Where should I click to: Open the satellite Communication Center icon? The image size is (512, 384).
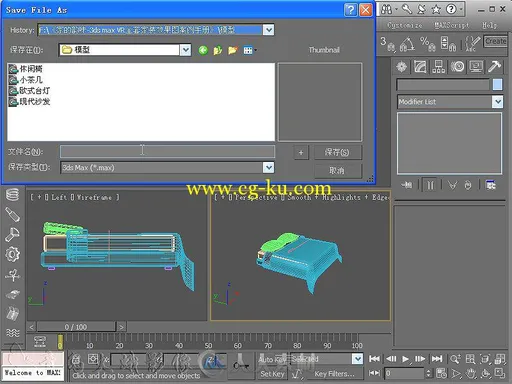coord(421,9)
